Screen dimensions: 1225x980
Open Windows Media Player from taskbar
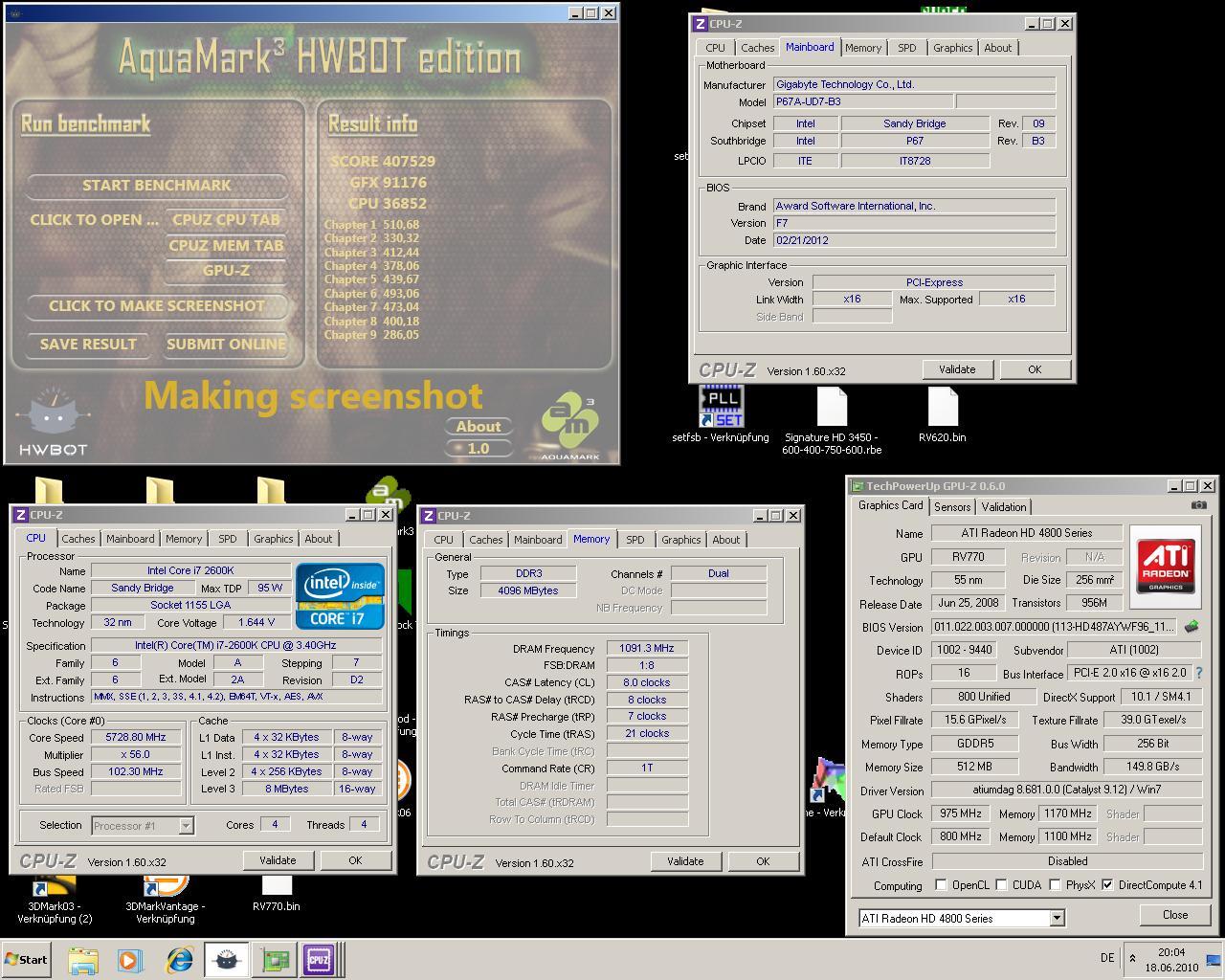[x=129, y=960]
